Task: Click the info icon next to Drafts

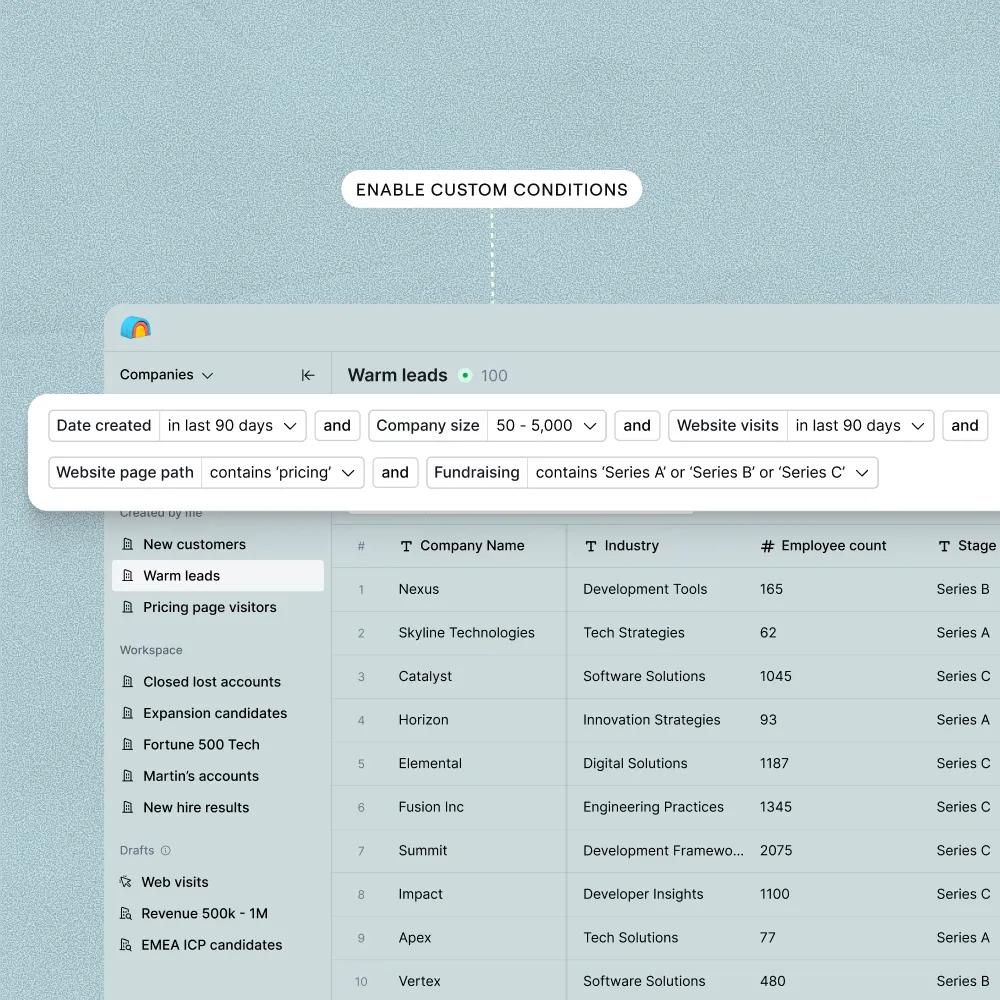Action: [x=166, y=850]
